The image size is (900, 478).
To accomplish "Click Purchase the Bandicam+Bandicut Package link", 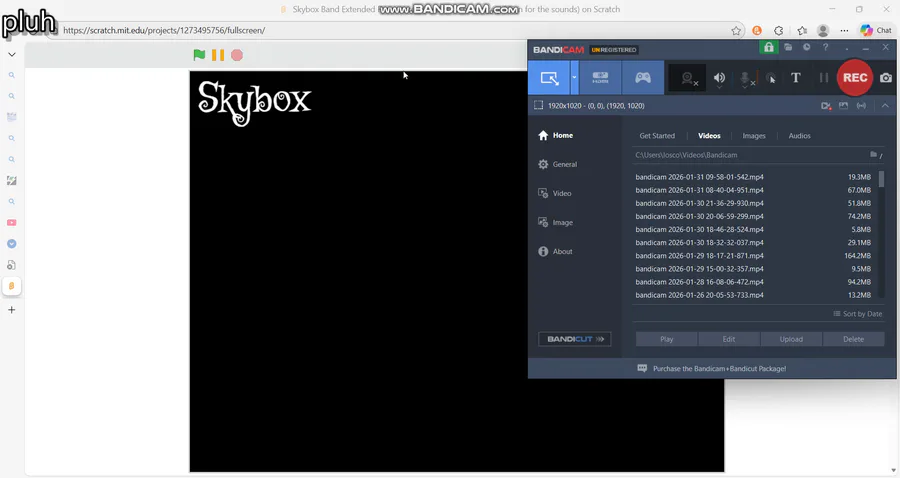I will point(719,369).
